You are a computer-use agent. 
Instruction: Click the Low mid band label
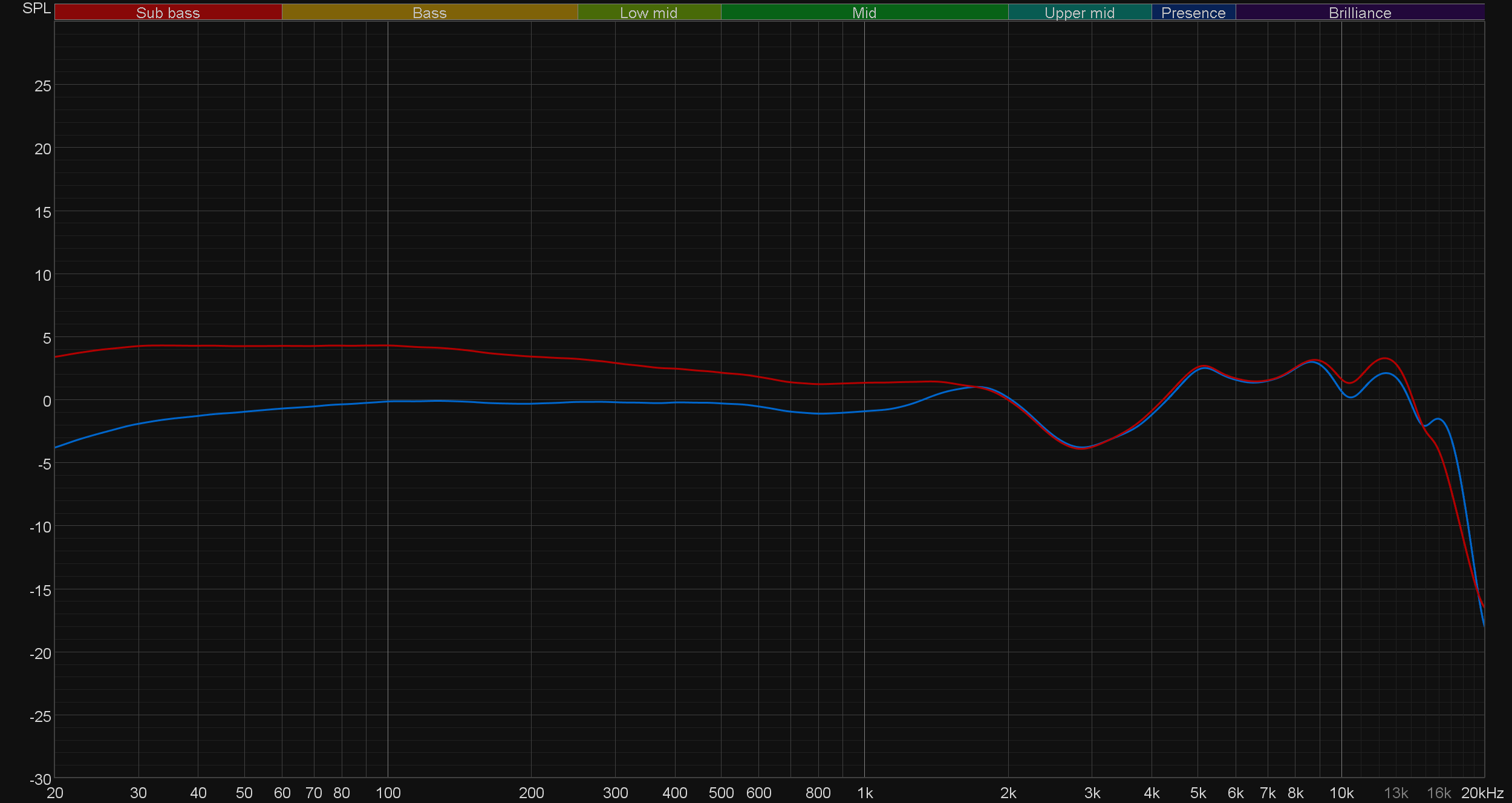point(648,13)
